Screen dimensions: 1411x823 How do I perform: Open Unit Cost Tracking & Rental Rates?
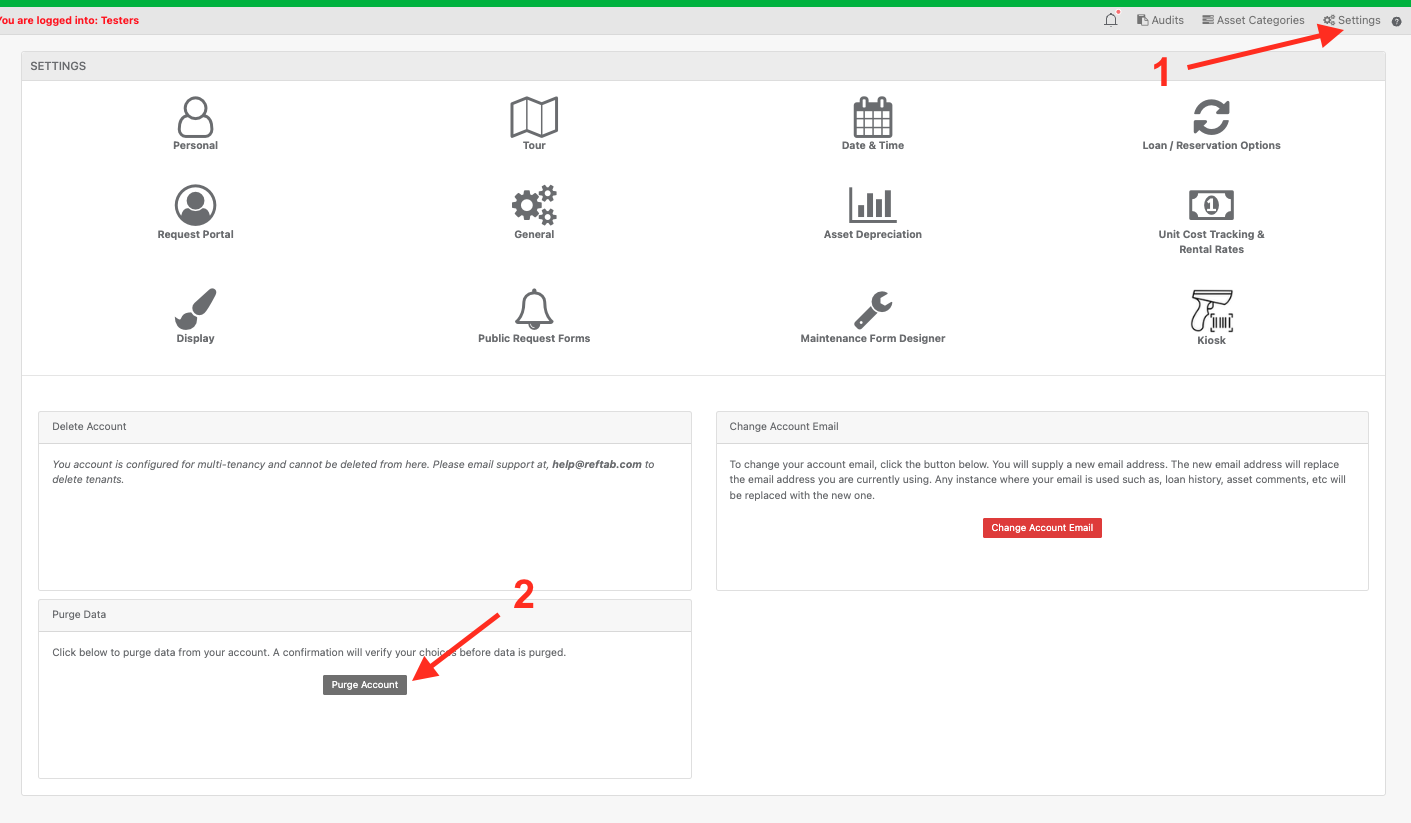(x=1211, y=206)
